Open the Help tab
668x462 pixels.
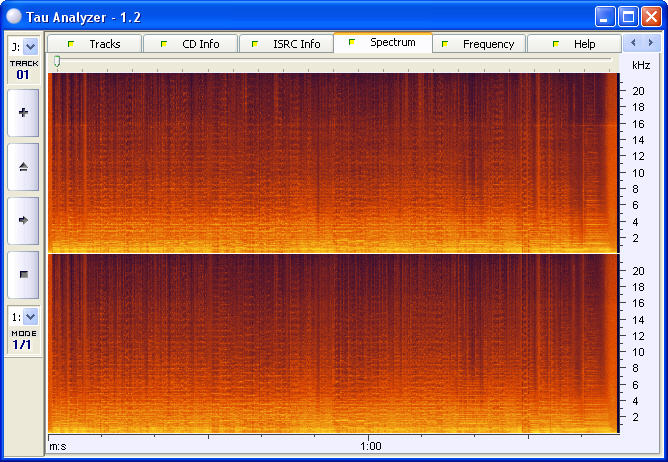[574, 44]
